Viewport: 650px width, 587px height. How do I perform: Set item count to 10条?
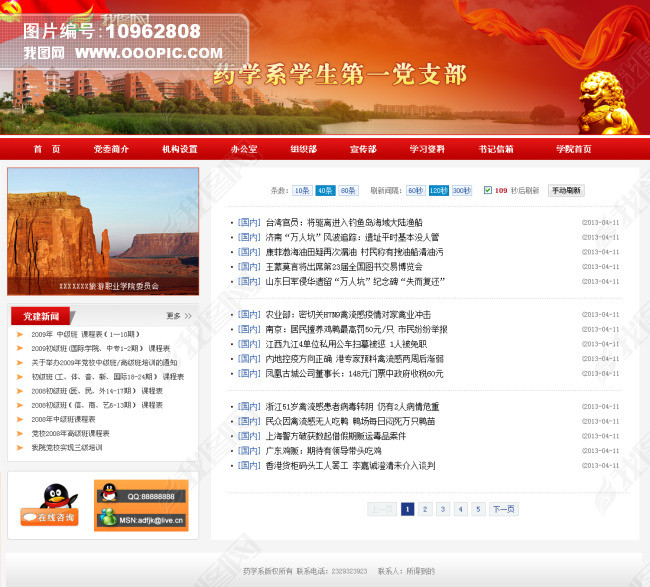(x=302, y=190)
